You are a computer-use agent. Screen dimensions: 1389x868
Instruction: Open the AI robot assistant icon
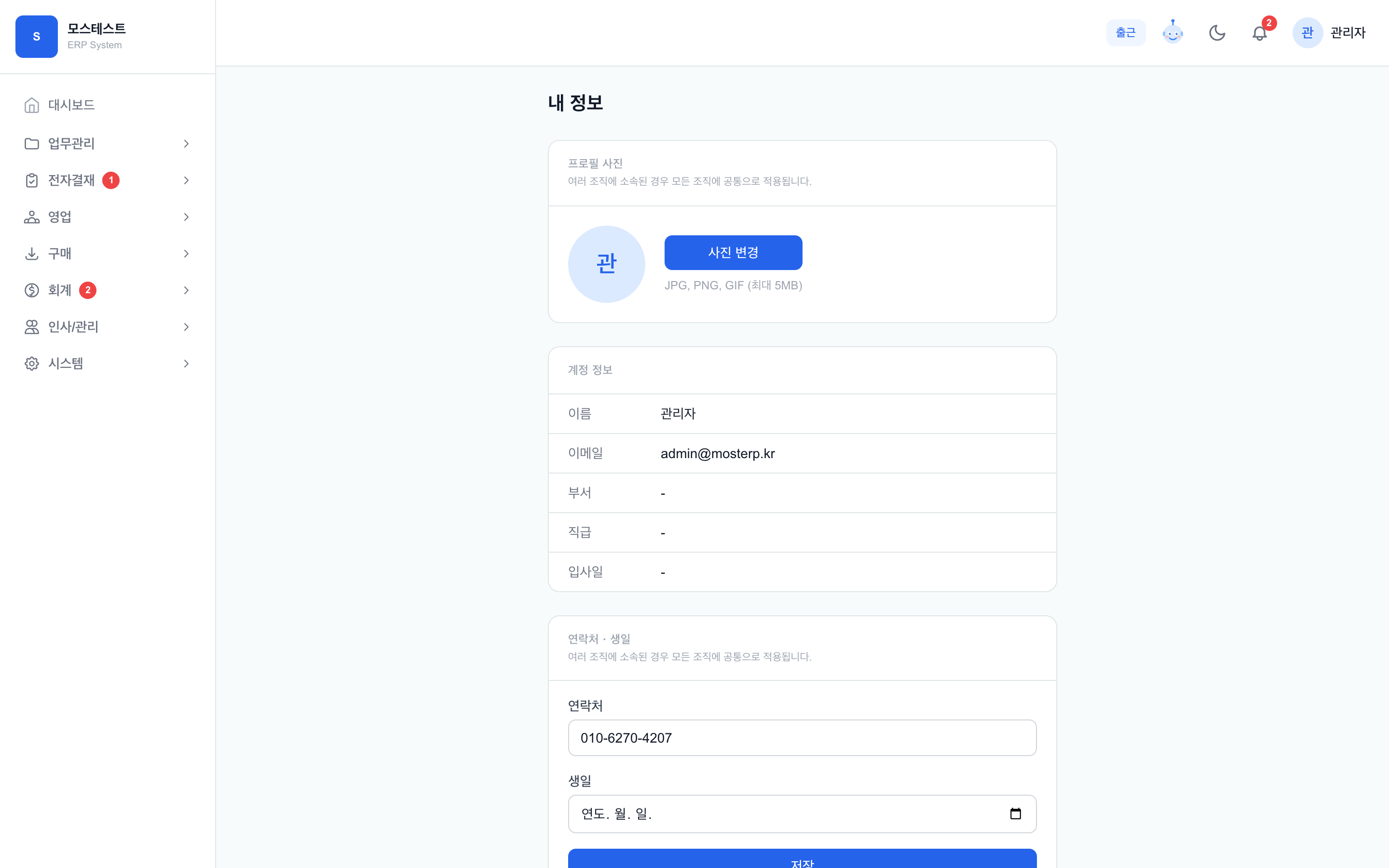(1172, 32)
